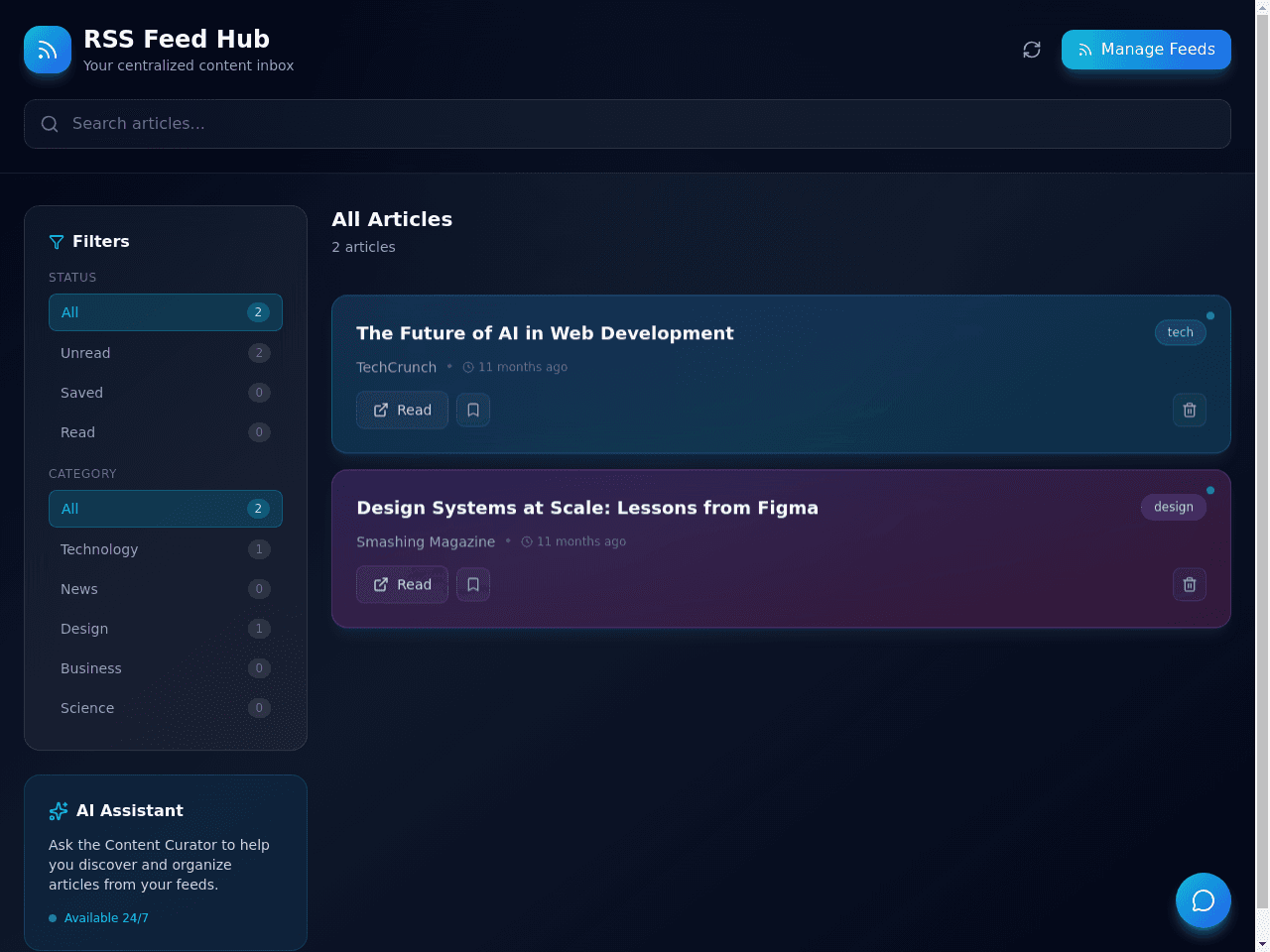Select the All category filter
1270x952 pixels.
[166, 509]
